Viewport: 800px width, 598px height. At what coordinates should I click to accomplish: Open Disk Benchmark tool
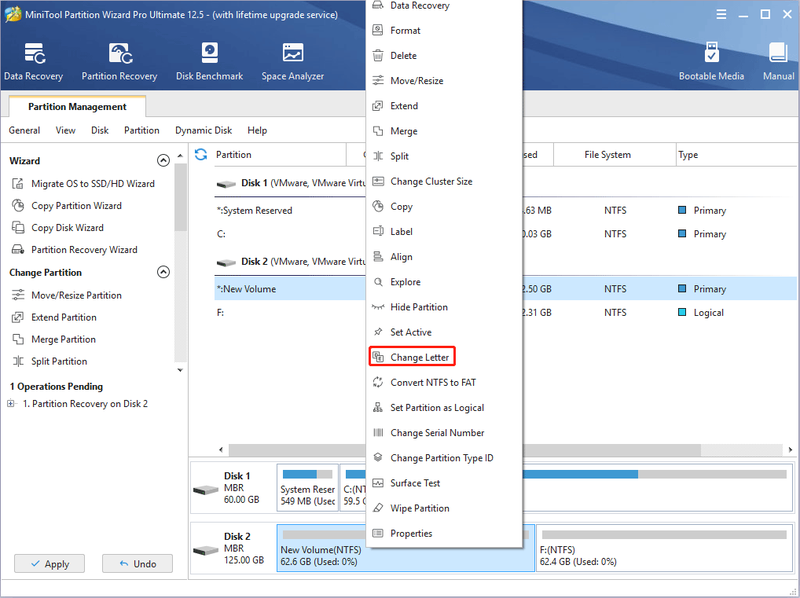click(x=209, y=62)
